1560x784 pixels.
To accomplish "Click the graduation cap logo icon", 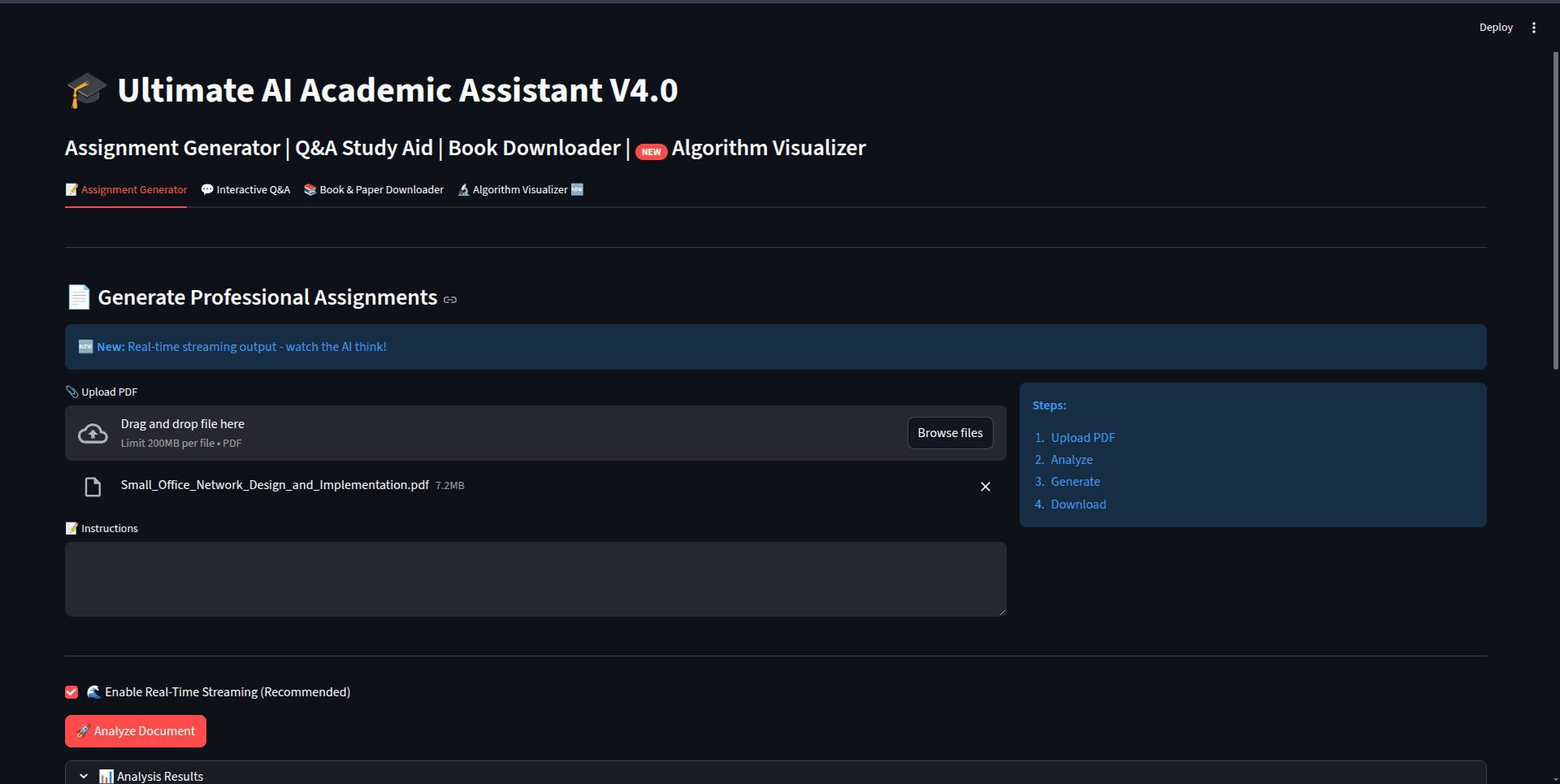I will coord(86,90).
